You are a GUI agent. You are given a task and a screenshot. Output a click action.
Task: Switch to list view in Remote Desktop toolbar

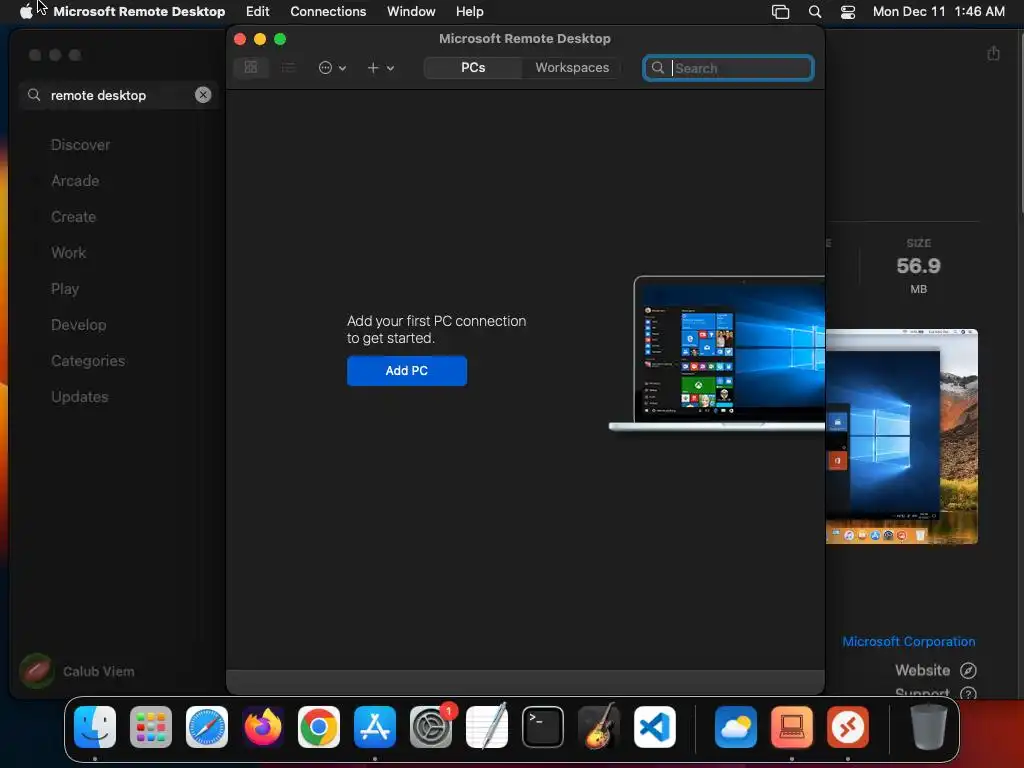288,67
